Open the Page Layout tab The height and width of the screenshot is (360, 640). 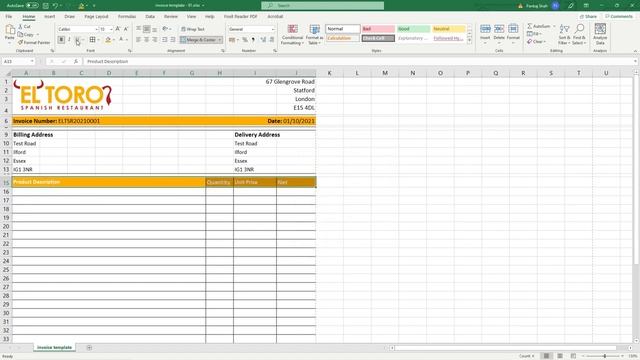pyautogui.click(x=96, y=16)
